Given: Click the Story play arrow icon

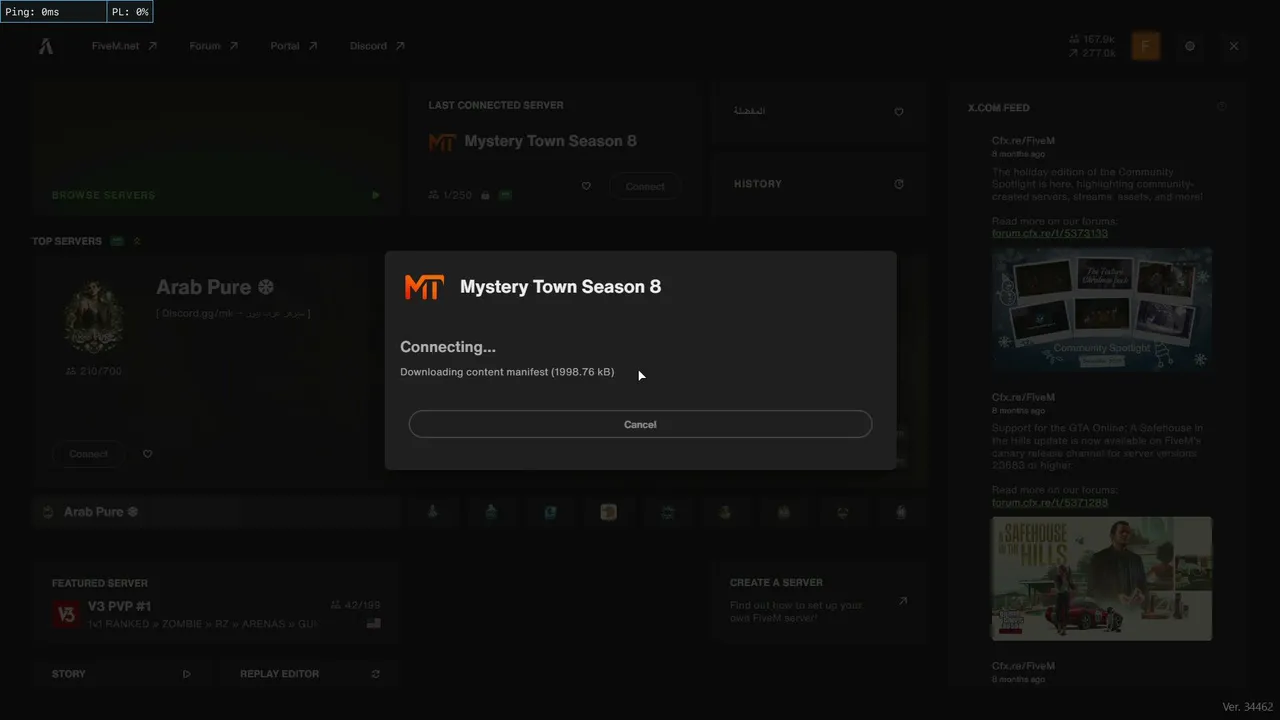Looking at the screenshot, I should (x=186, y=674).
